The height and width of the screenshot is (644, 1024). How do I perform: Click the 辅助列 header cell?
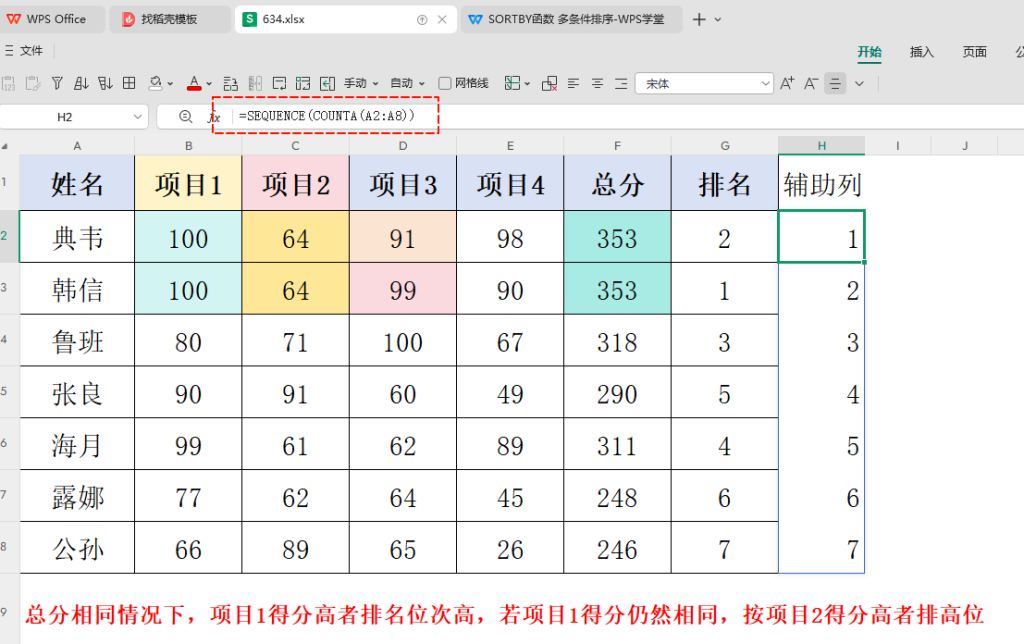(x=822, y=184)
